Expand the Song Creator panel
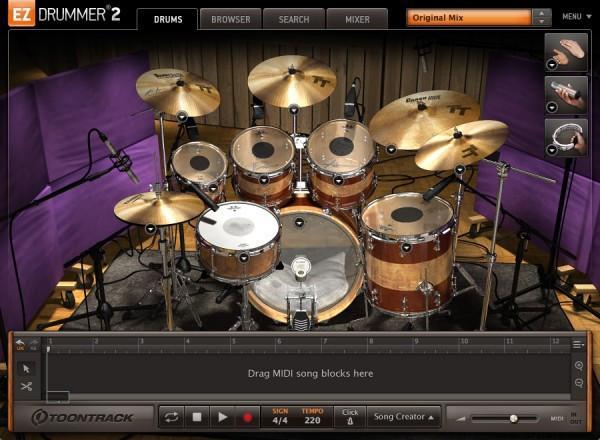 [403, 417]
